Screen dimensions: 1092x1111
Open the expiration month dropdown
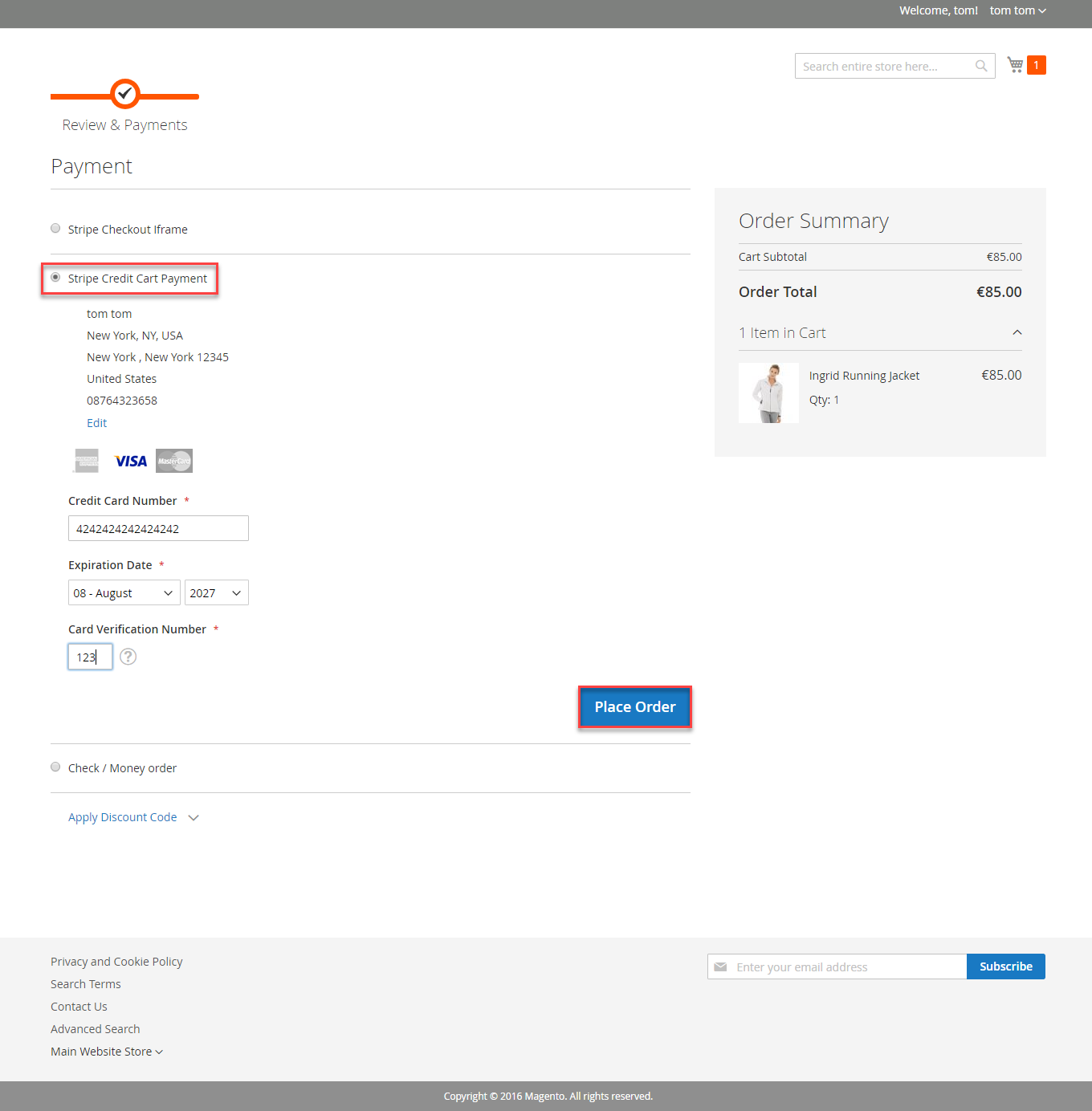tap(124, 592)
